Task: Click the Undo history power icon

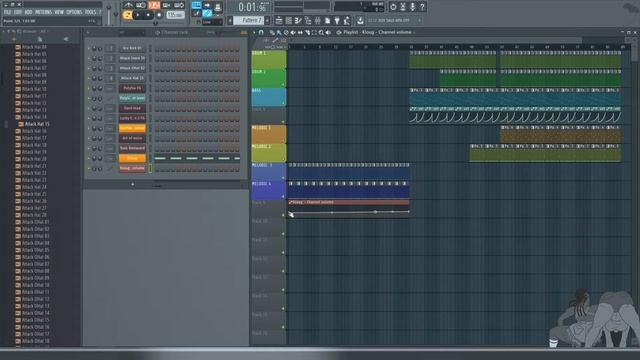Action: point(393,7)
